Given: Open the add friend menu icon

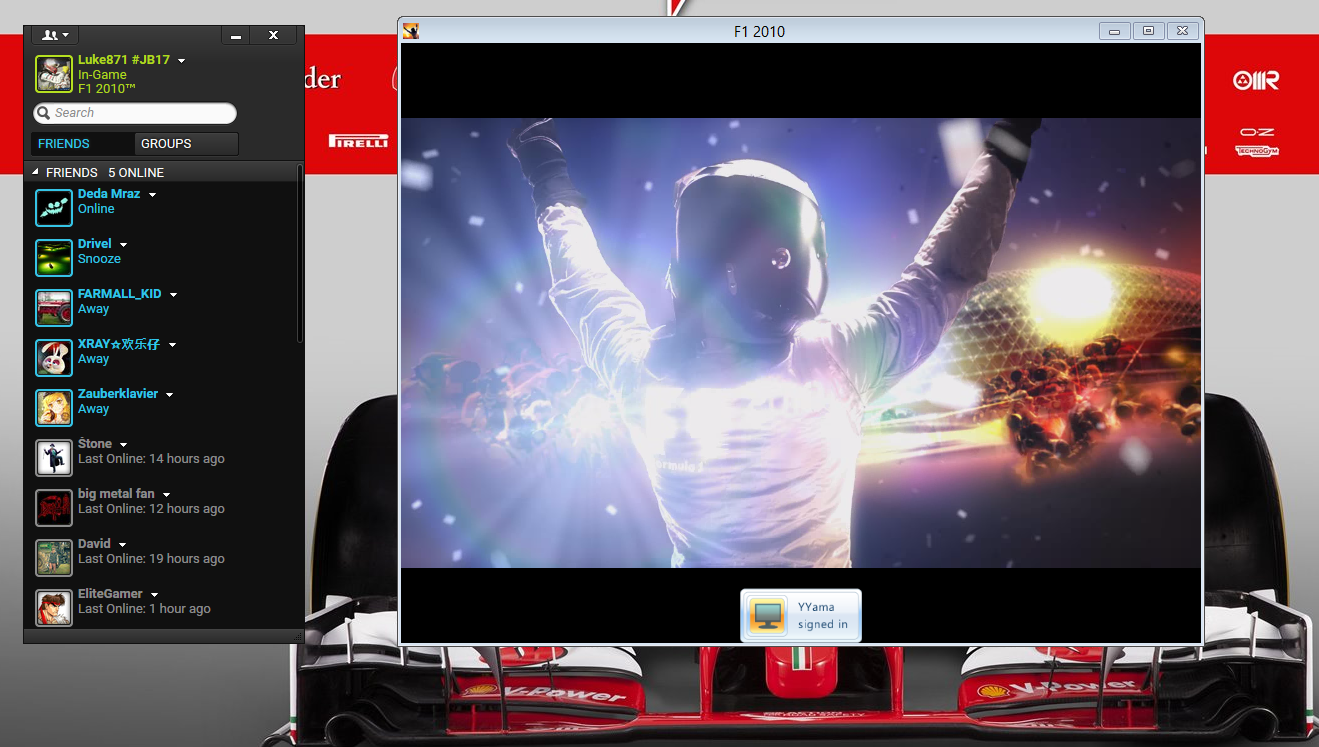Looking at the screenshot, I should pyautogui.click(x=55, y=35).
